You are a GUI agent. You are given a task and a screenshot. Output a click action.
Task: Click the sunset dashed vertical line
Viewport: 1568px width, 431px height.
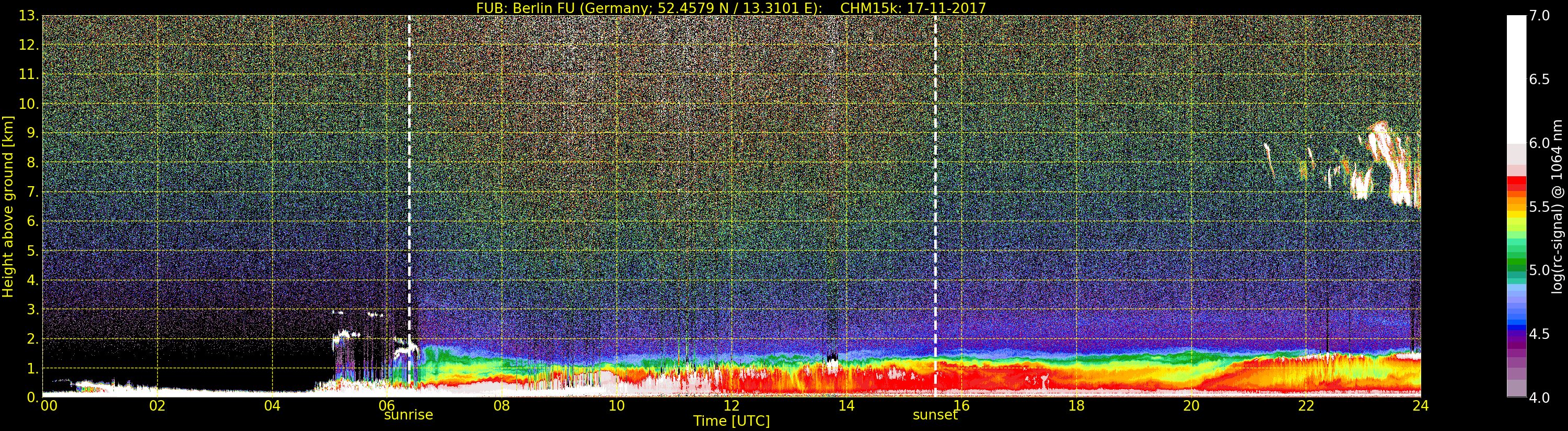pyautogui.click(x=936, y=183)
